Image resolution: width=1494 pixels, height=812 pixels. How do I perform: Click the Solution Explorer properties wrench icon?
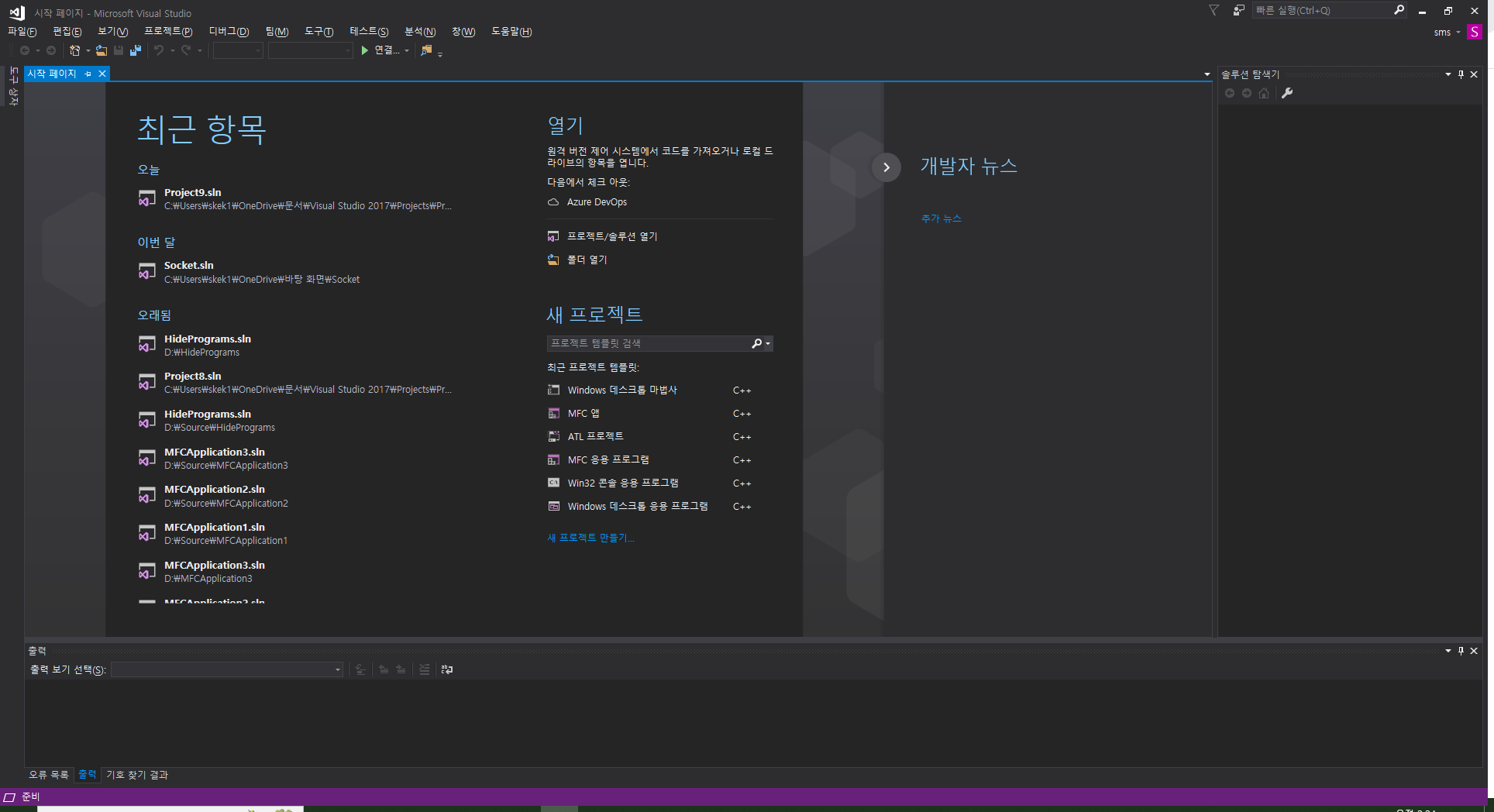[1287, 93]
